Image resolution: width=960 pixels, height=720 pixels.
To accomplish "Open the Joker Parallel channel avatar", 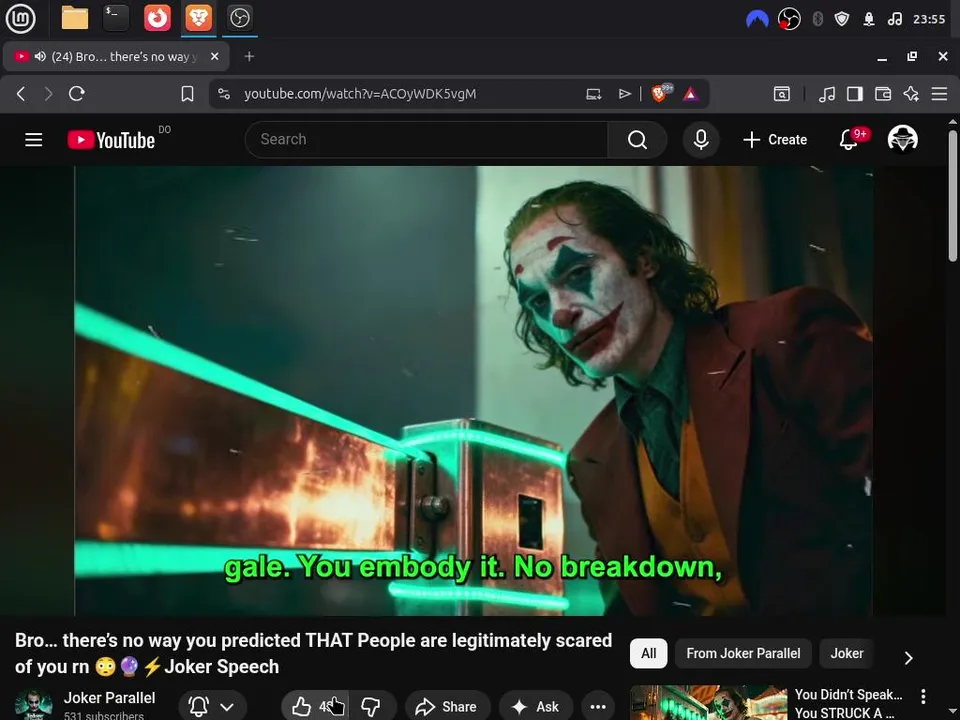I will 34,705.
